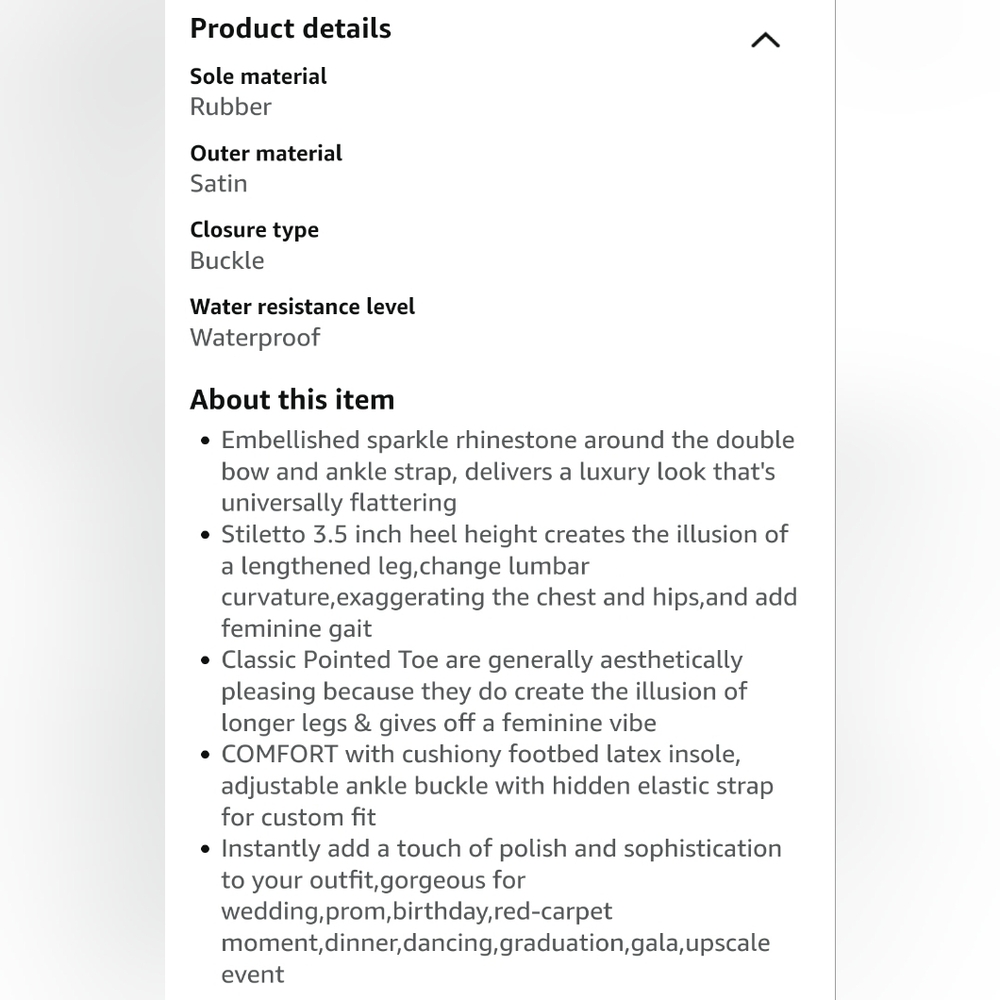Select the Water resistance level label
The height and width of the screenshot is (1000, 1000).
click(302, 307)
